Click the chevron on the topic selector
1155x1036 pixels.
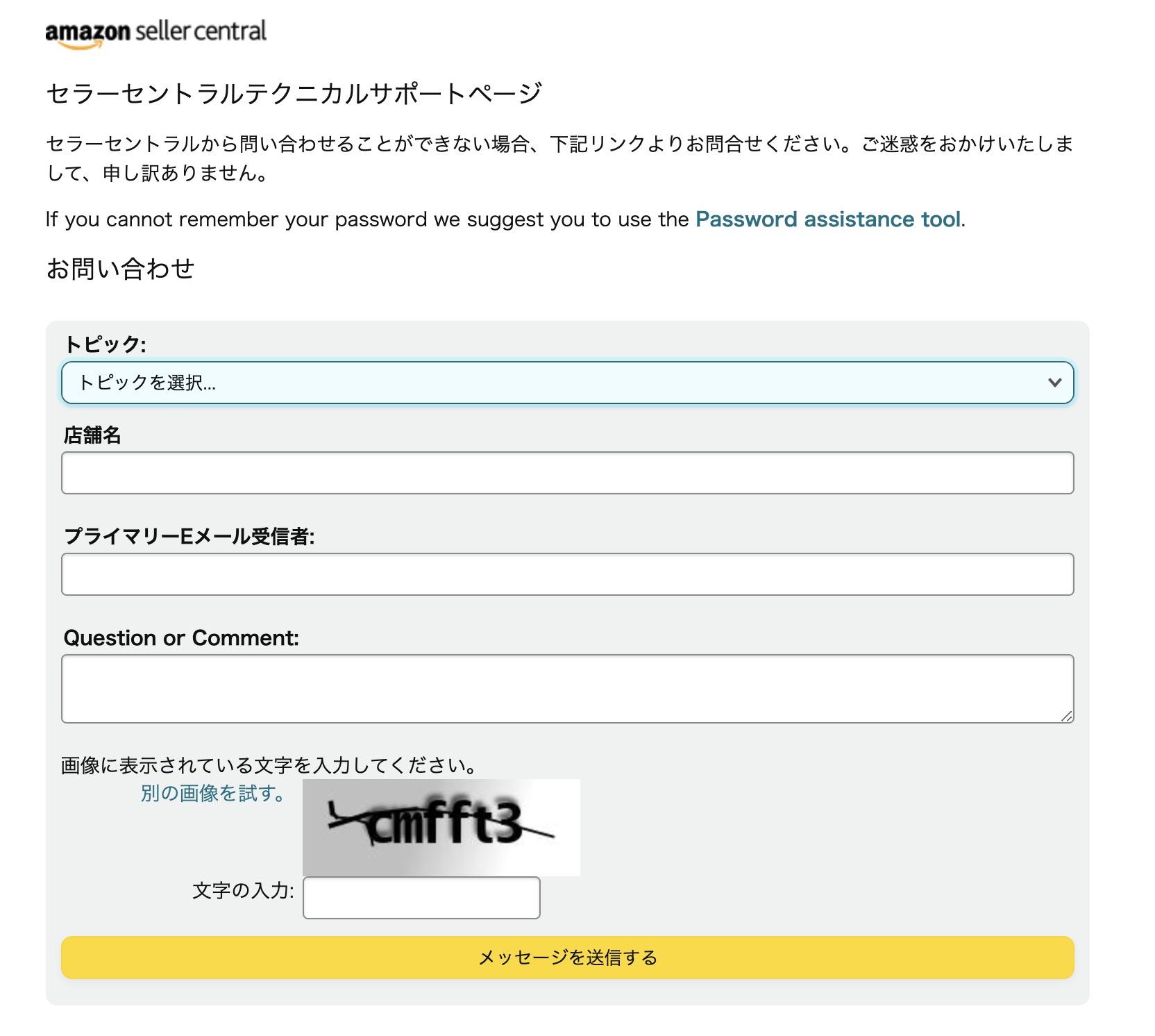pyautogui.click(x=1055, y=383)
